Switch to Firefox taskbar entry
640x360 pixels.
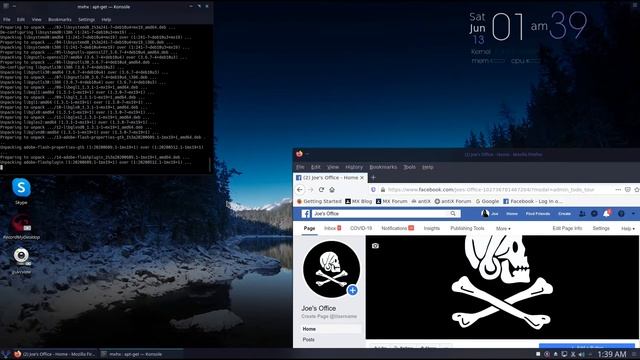pos(55,354)
